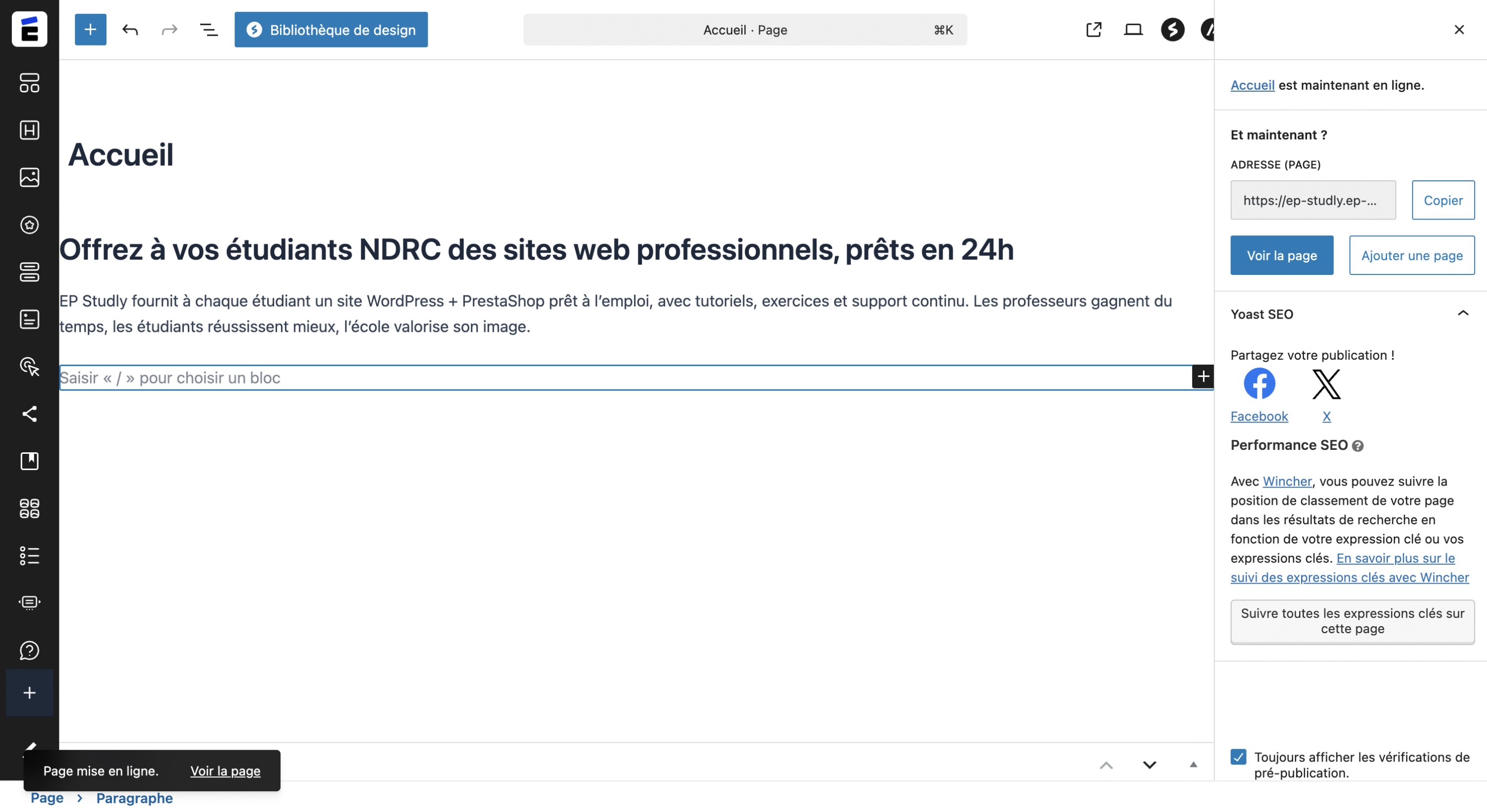Click the undo arrow in toolbar
This screenshot has width=1487, height=812.
click(x=130, y=29)
